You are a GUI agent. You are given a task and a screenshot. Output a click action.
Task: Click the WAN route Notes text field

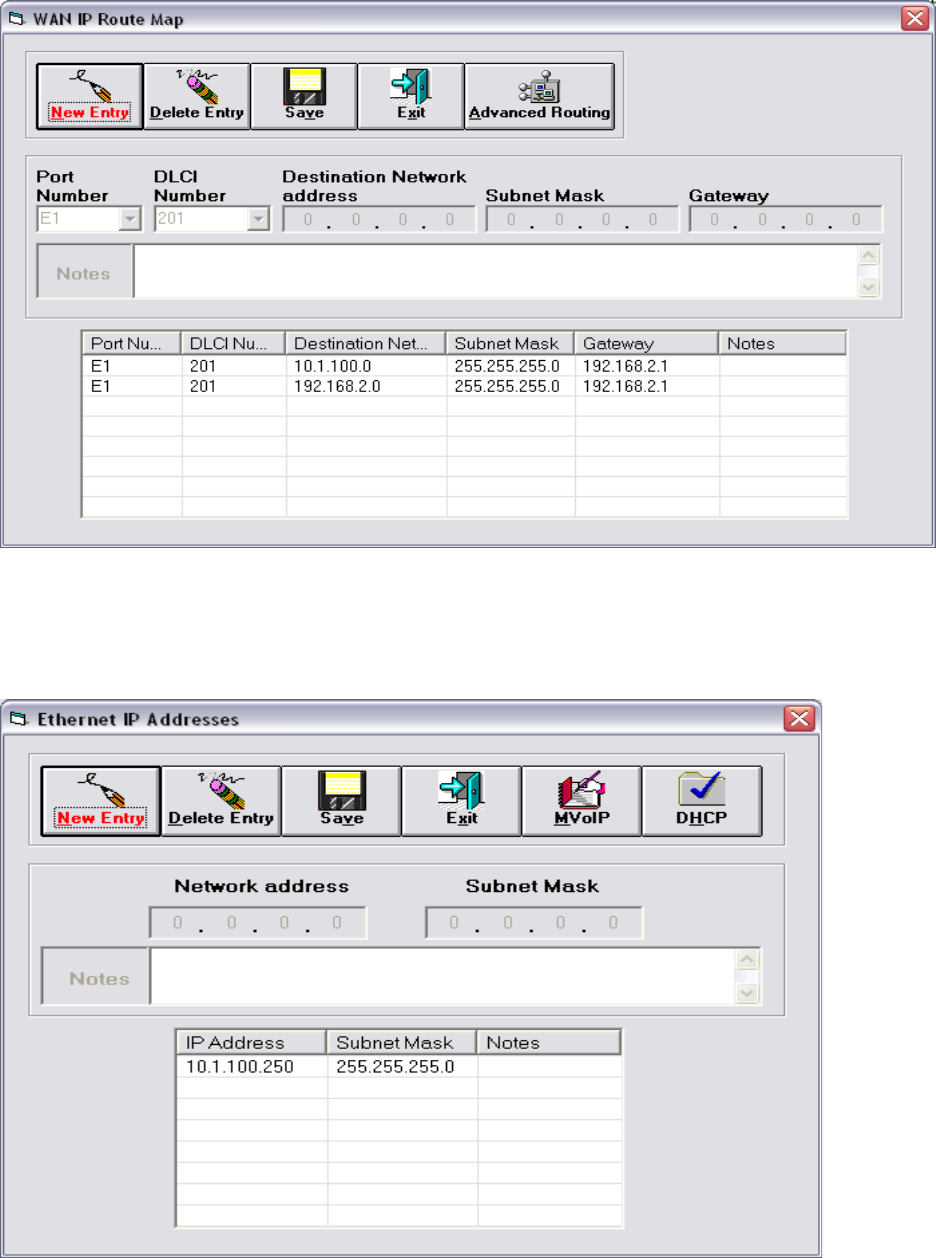click(496, 272)
